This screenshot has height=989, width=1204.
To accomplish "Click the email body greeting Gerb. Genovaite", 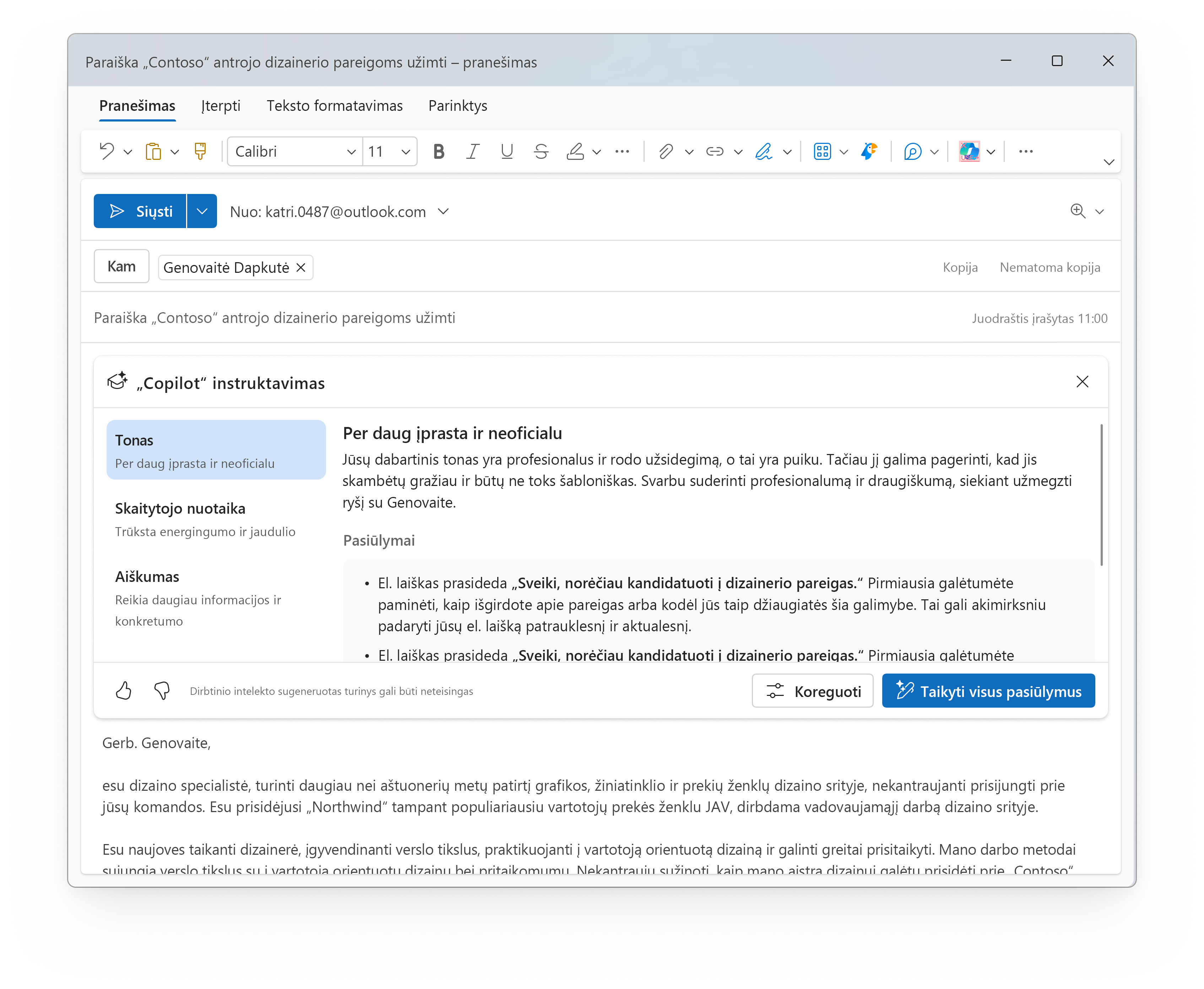I will (157, 743).
